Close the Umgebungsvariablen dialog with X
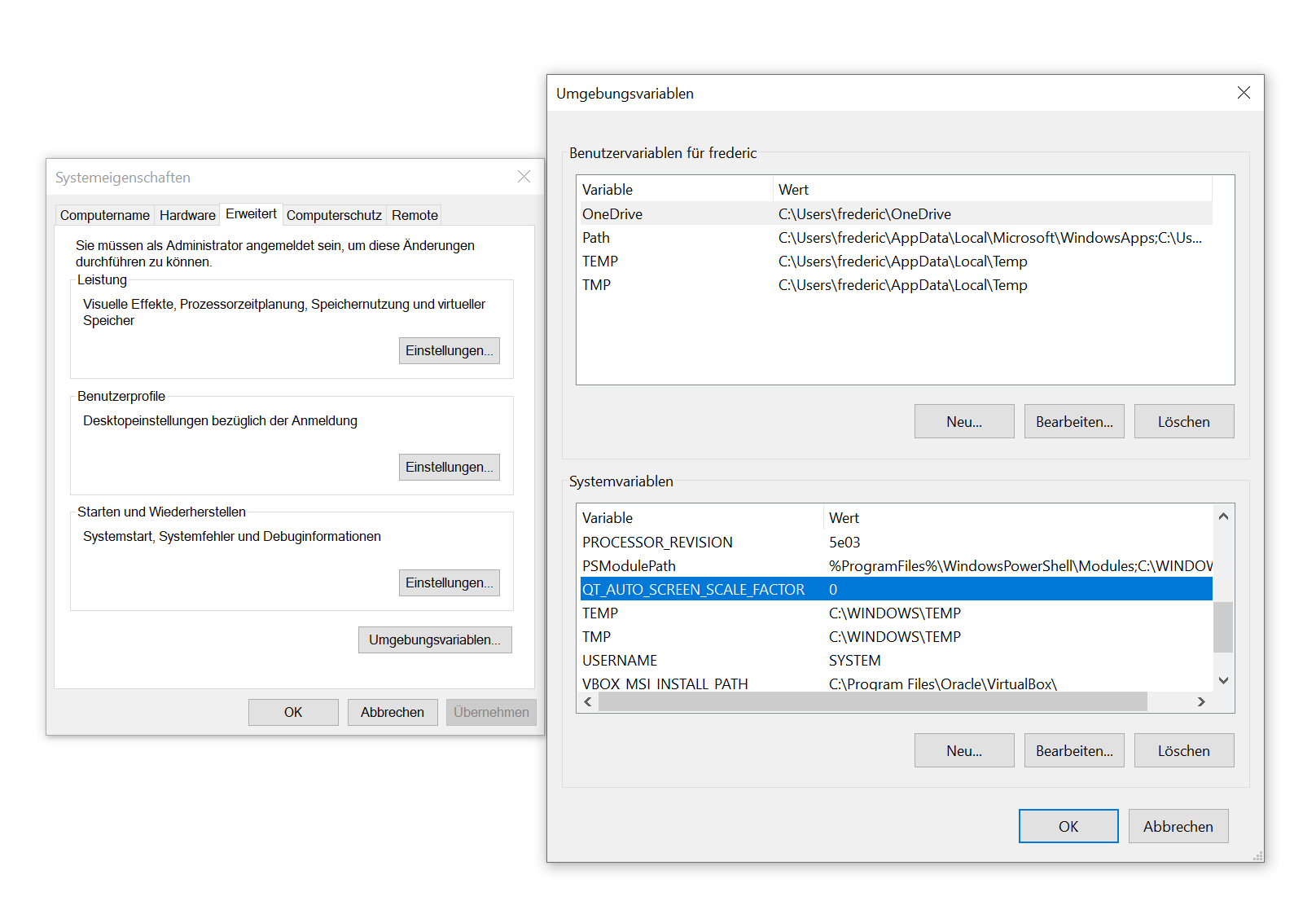 tap(1243, 93)
